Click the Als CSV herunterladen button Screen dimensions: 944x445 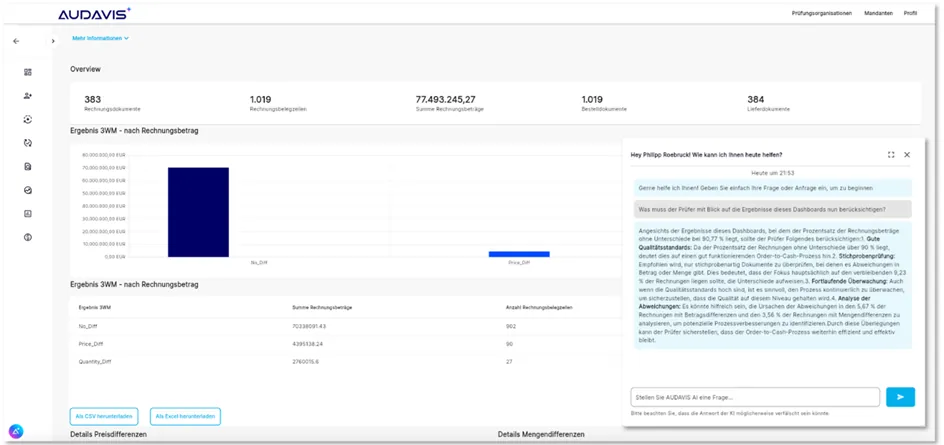tap(104, 416)
